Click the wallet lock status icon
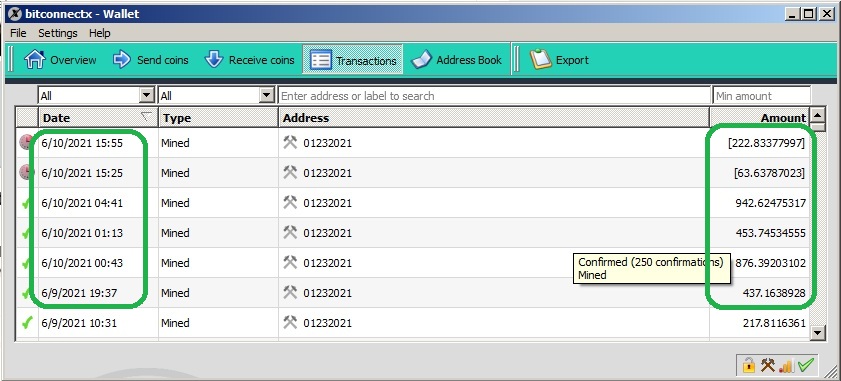Image resolution: width=841 pixels, height=381 pixels. click(748, 365)
